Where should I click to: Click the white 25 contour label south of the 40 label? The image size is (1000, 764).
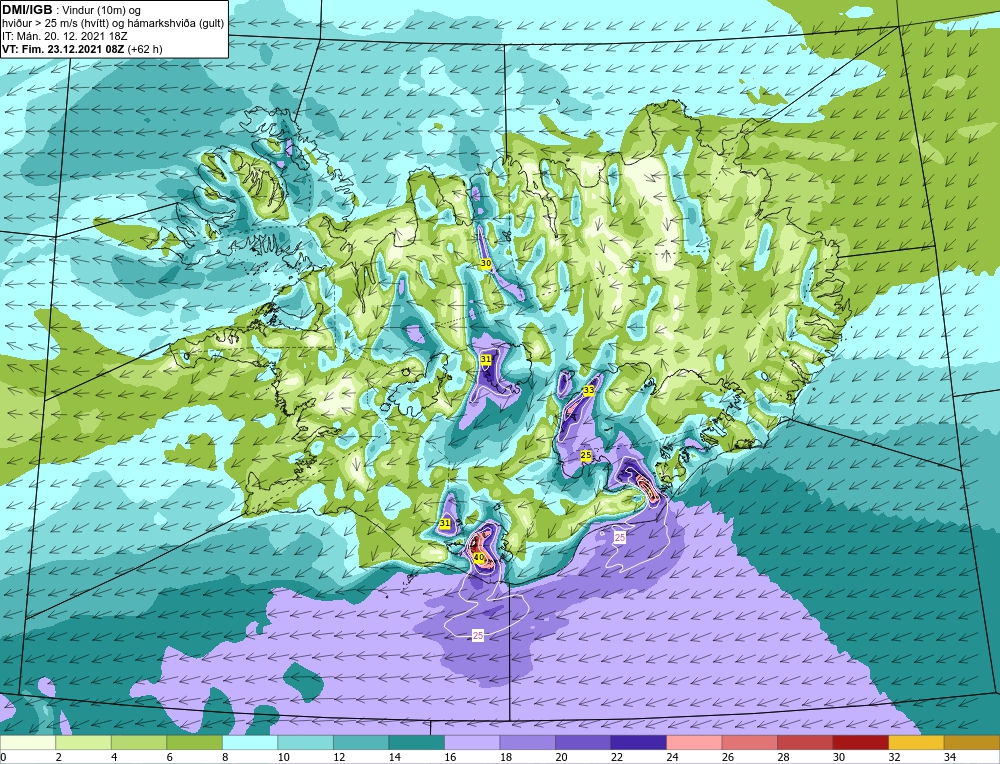click(478, 635)
